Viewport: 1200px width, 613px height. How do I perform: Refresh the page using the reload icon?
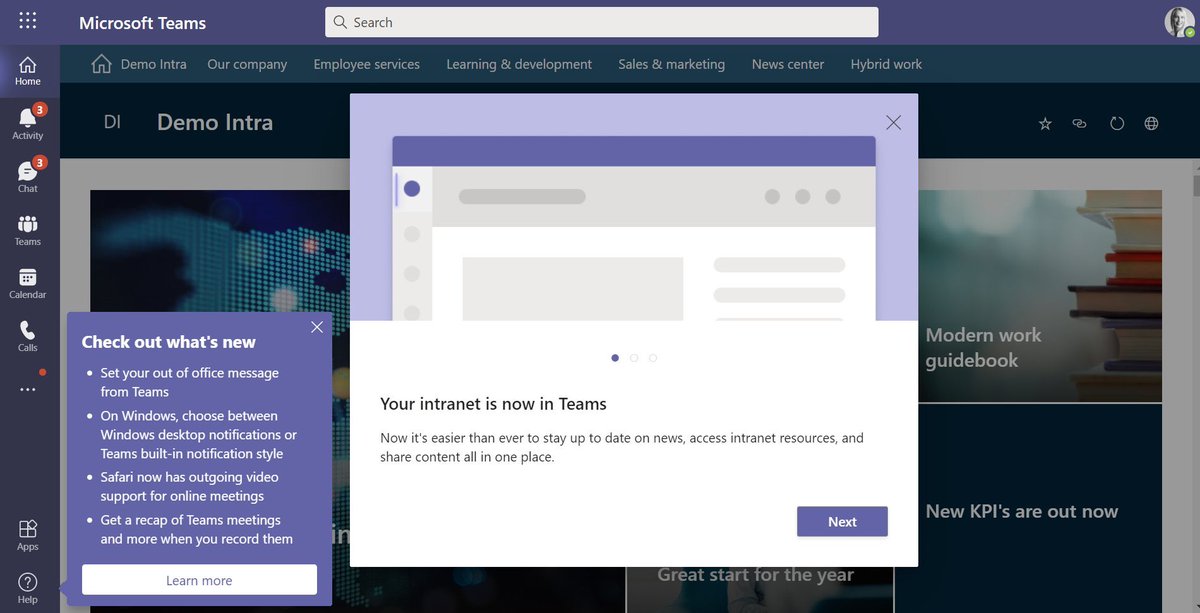pos(1116,123)
